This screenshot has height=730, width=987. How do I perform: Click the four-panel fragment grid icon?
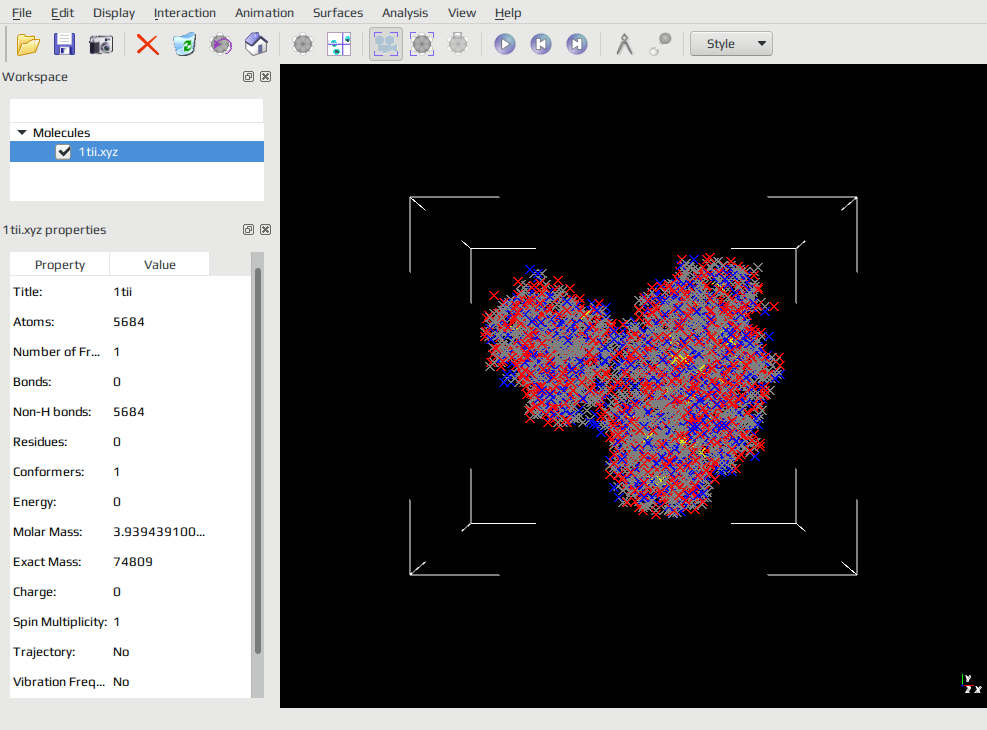(x=339, y=44)
